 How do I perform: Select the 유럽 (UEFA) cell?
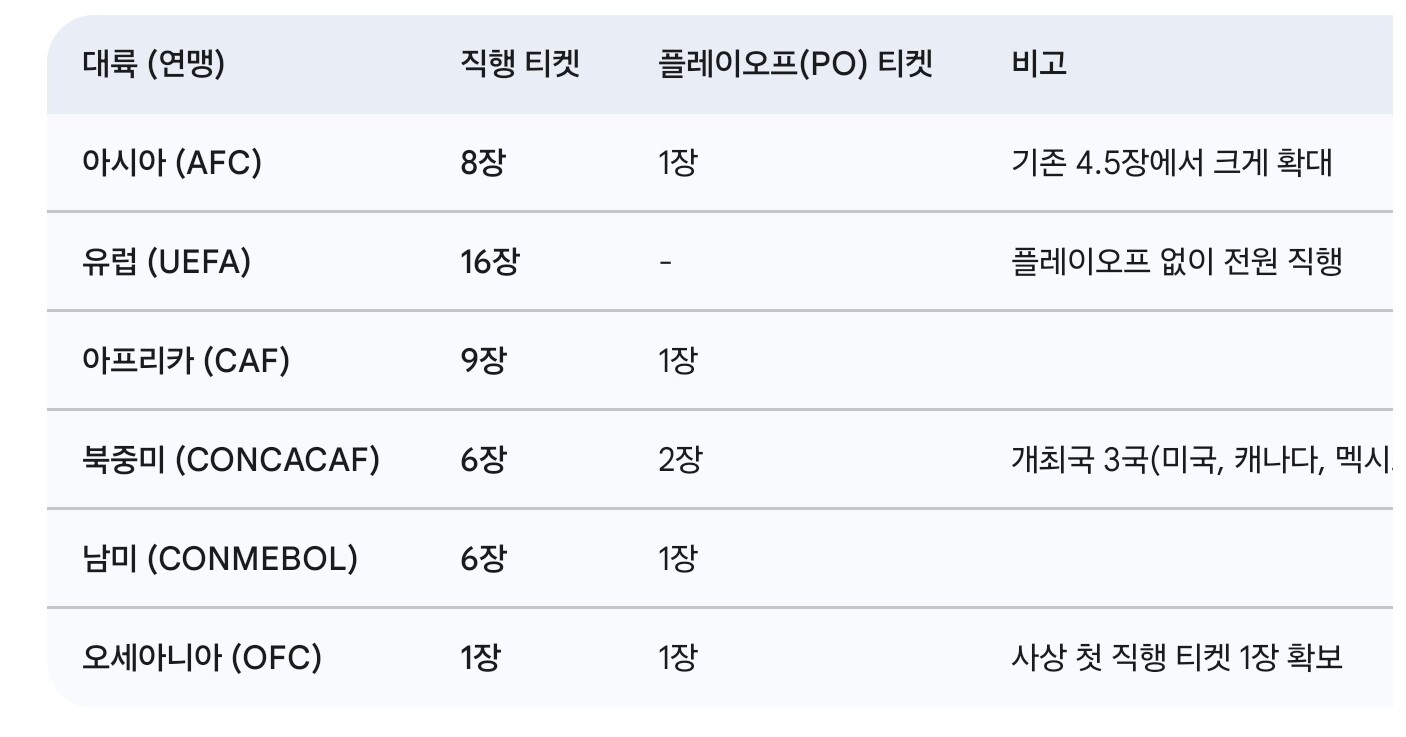click(167, 262)
